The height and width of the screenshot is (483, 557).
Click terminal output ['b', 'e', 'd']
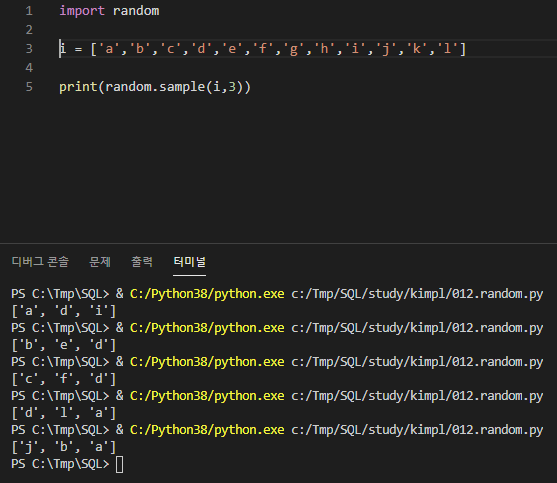point(64,345)
